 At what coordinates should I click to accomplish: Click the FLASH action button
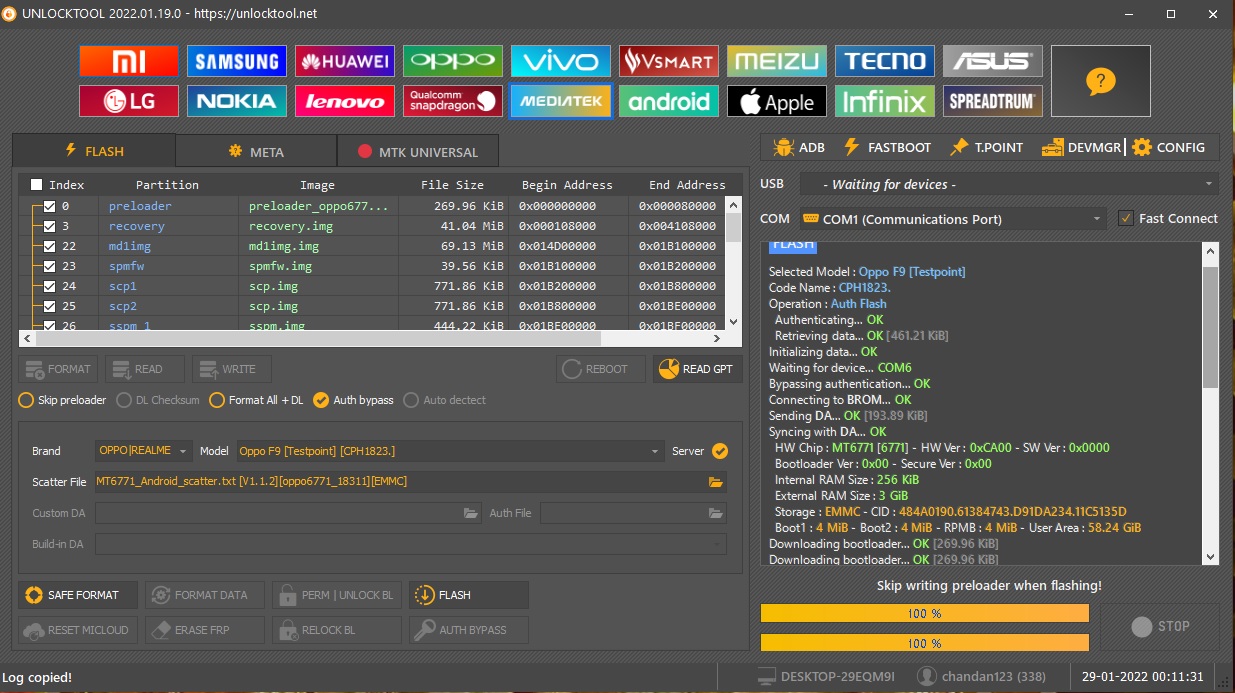pyautogui.click(x=468, y=595)
